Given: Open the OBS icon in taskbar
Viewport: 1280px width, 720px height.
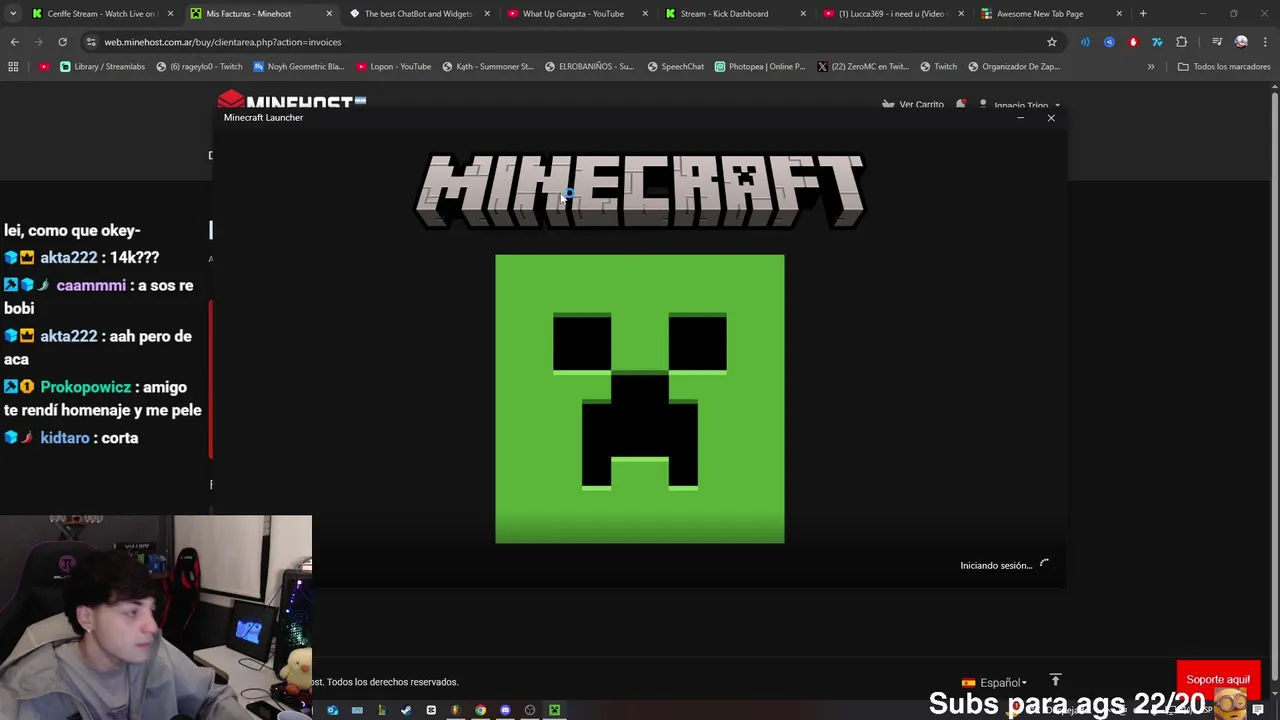Looking at the screenshot, I should [x=530, y=710].
